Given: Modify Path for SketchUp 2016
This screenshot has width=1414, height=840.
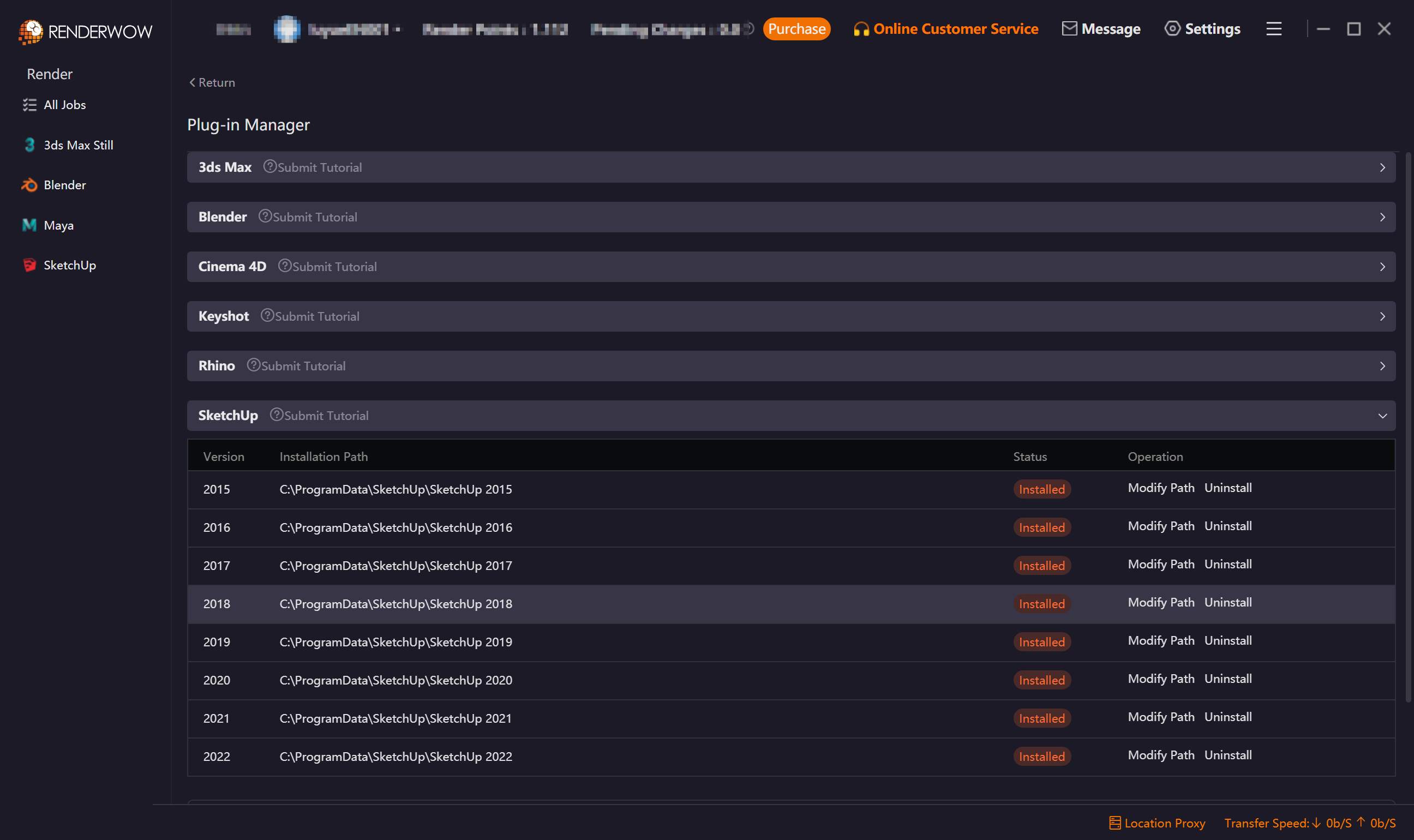Looking at the screenshot, I should click(1161, 526).
